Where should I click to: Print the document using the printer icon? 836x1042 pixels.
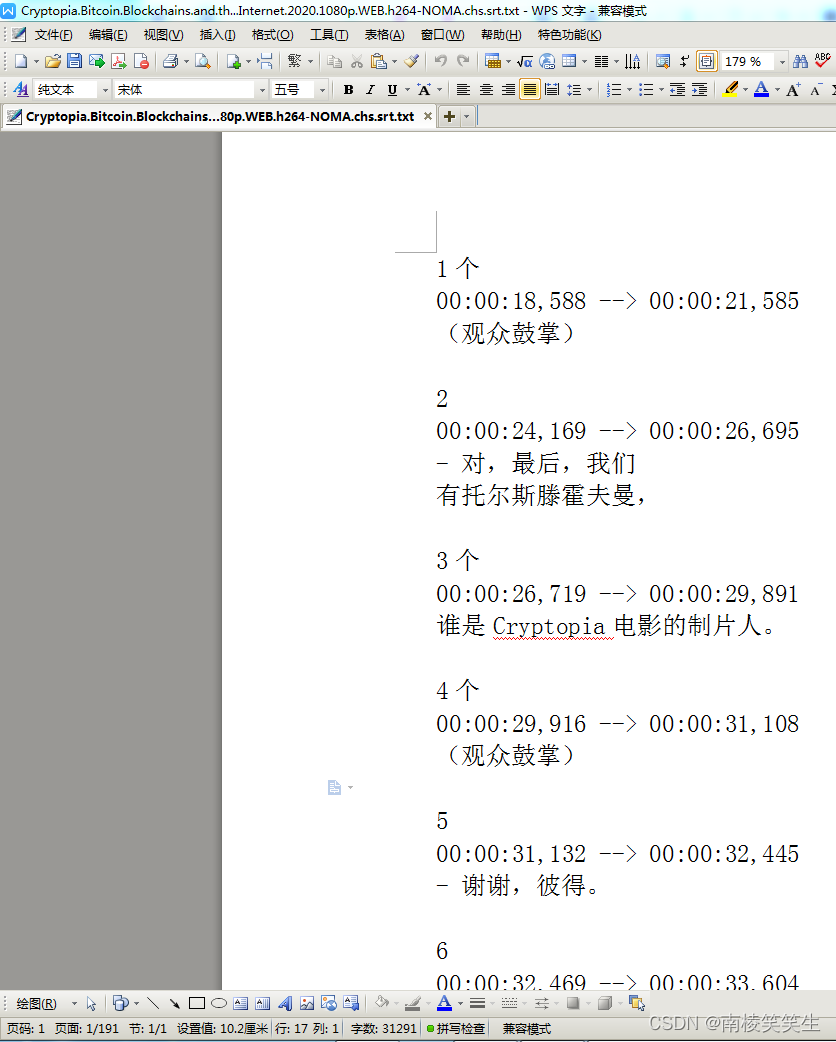(x=171, y=62)
